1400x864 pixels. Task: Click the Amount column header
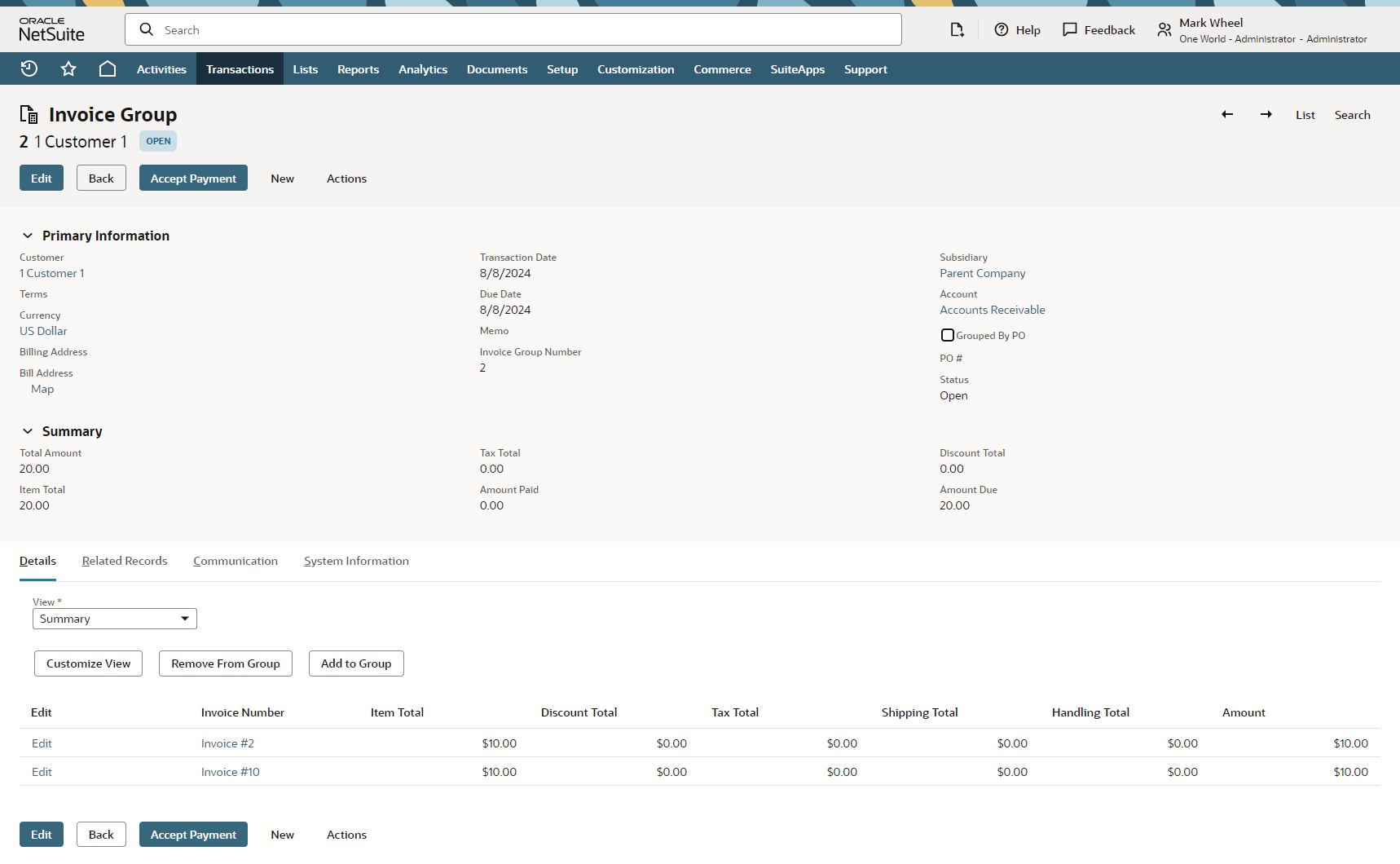click(x=1244, y=712)
